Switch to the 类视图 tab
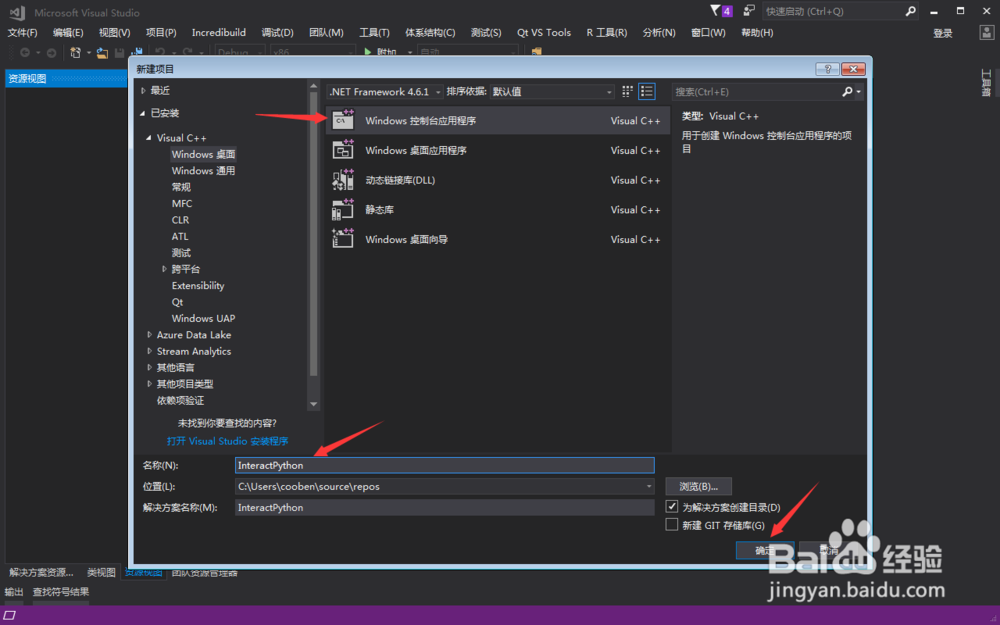This screenshot has width=1000, height=625. [101, 572]
